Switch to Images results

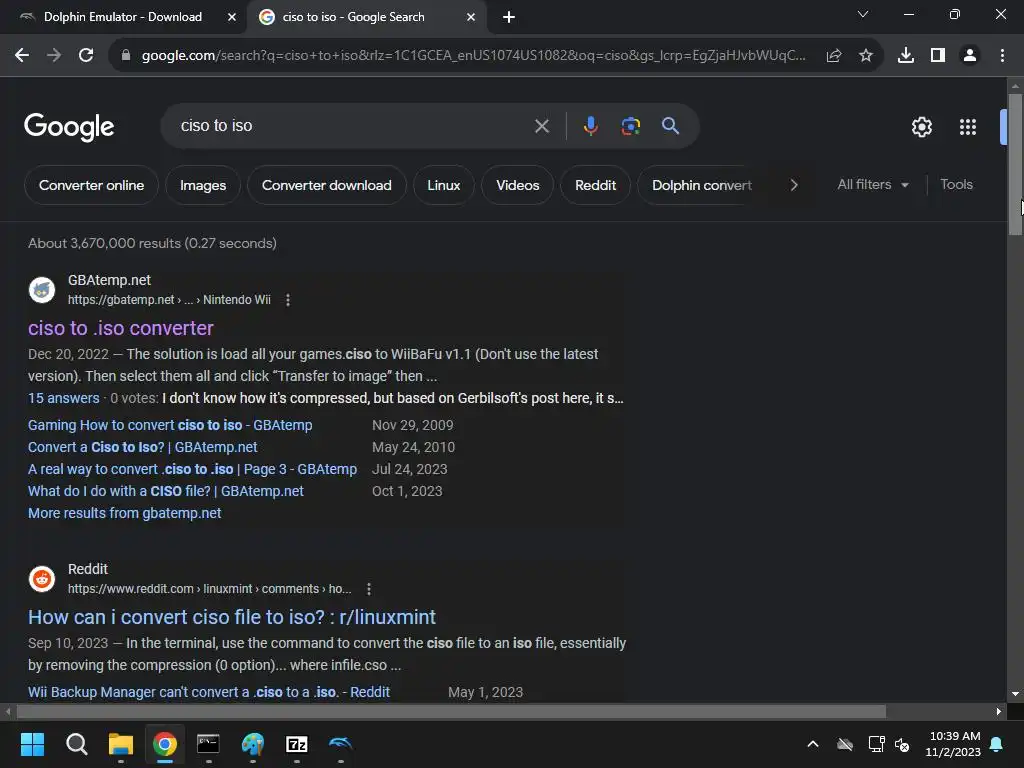click(x=203, y=185)
